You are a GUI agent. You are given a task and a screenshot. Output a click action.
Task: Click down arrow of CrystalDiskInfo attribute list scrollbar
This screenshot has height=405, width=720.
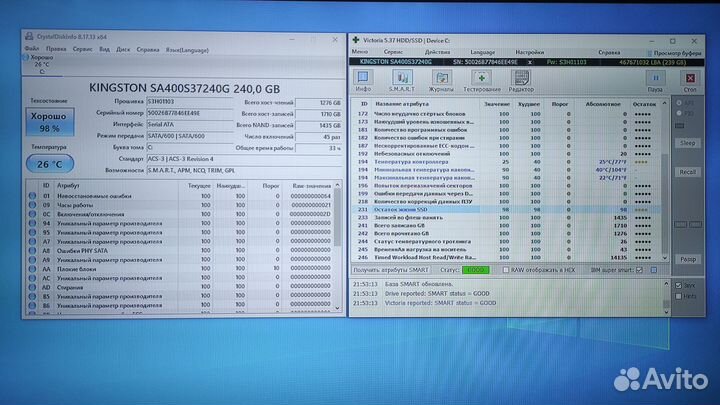click(338, 308)
